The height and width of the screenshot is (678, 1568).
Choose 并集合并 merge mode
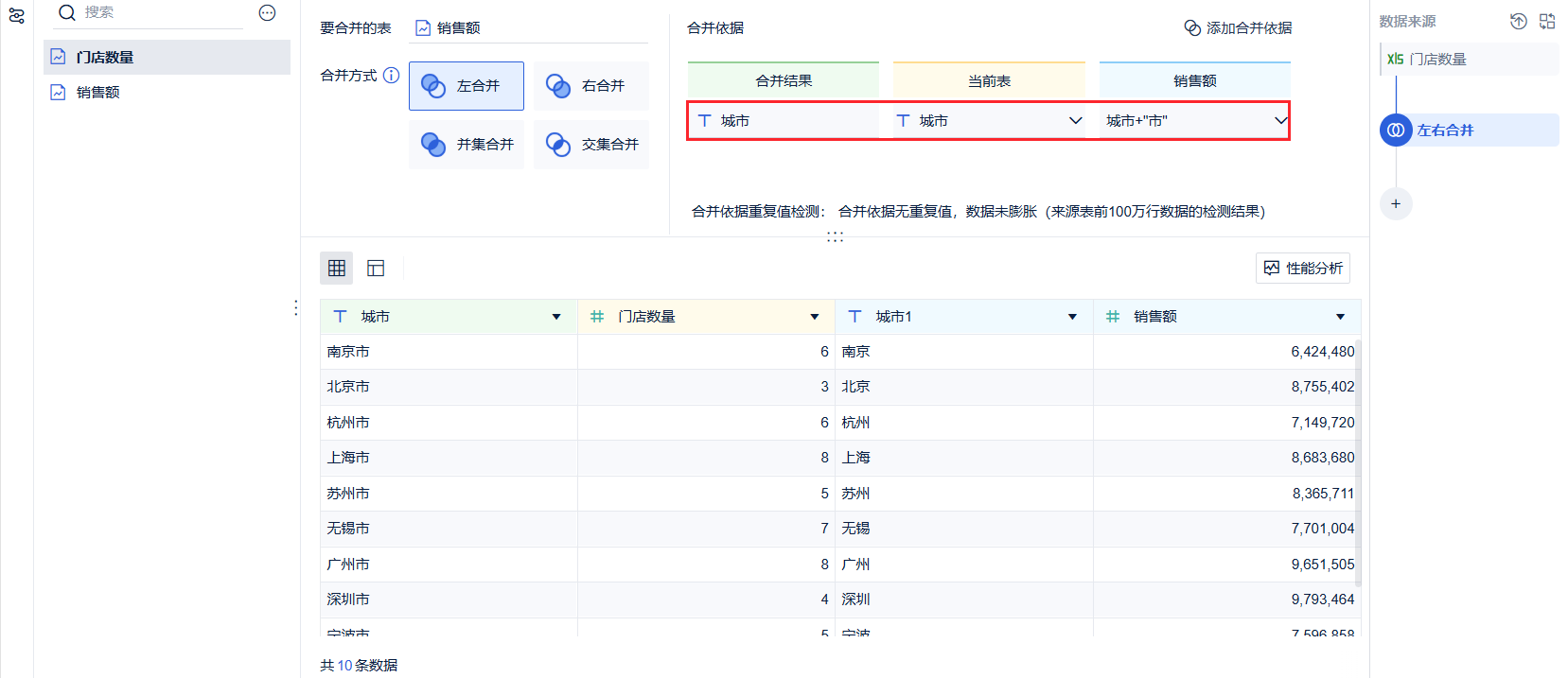coord(467,145)
